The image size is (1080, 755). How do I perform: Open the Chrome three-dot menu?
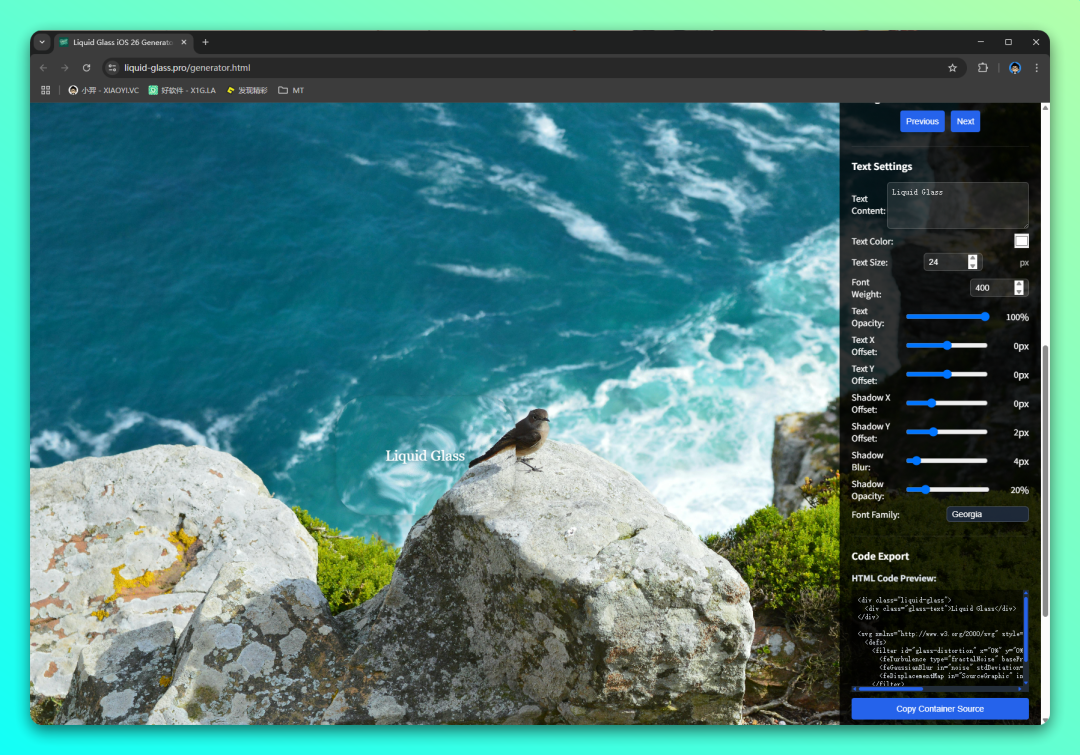(x=1036, y=68)
